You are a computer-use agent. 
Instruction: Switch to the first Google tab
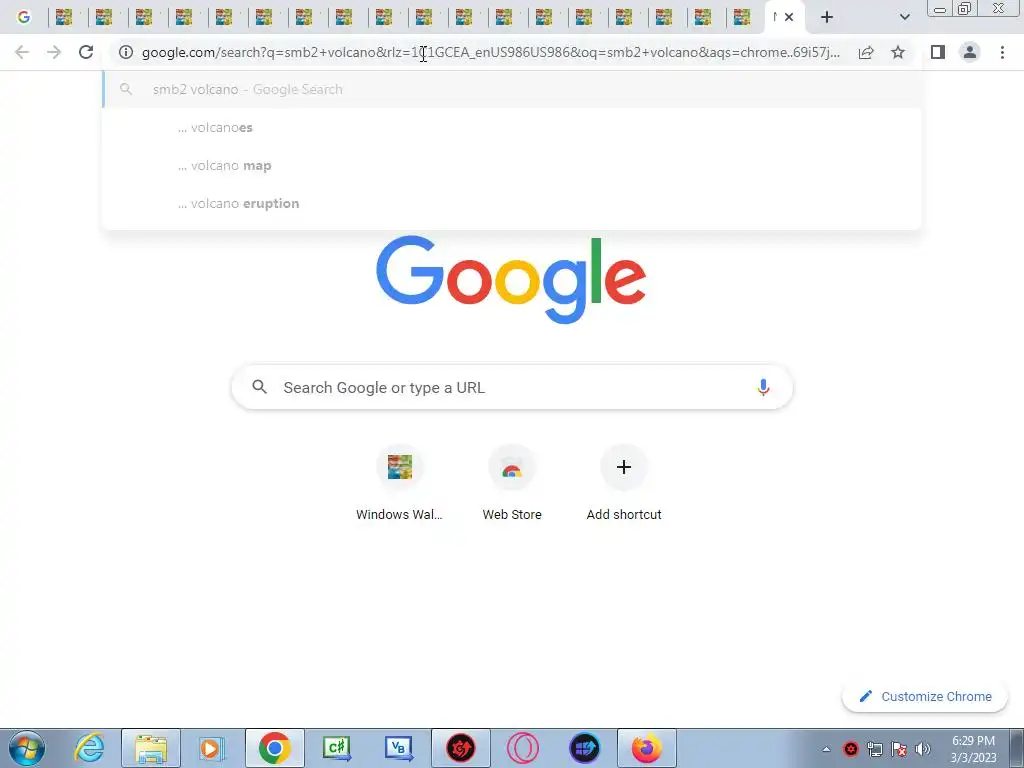click(x=24, y=17)
